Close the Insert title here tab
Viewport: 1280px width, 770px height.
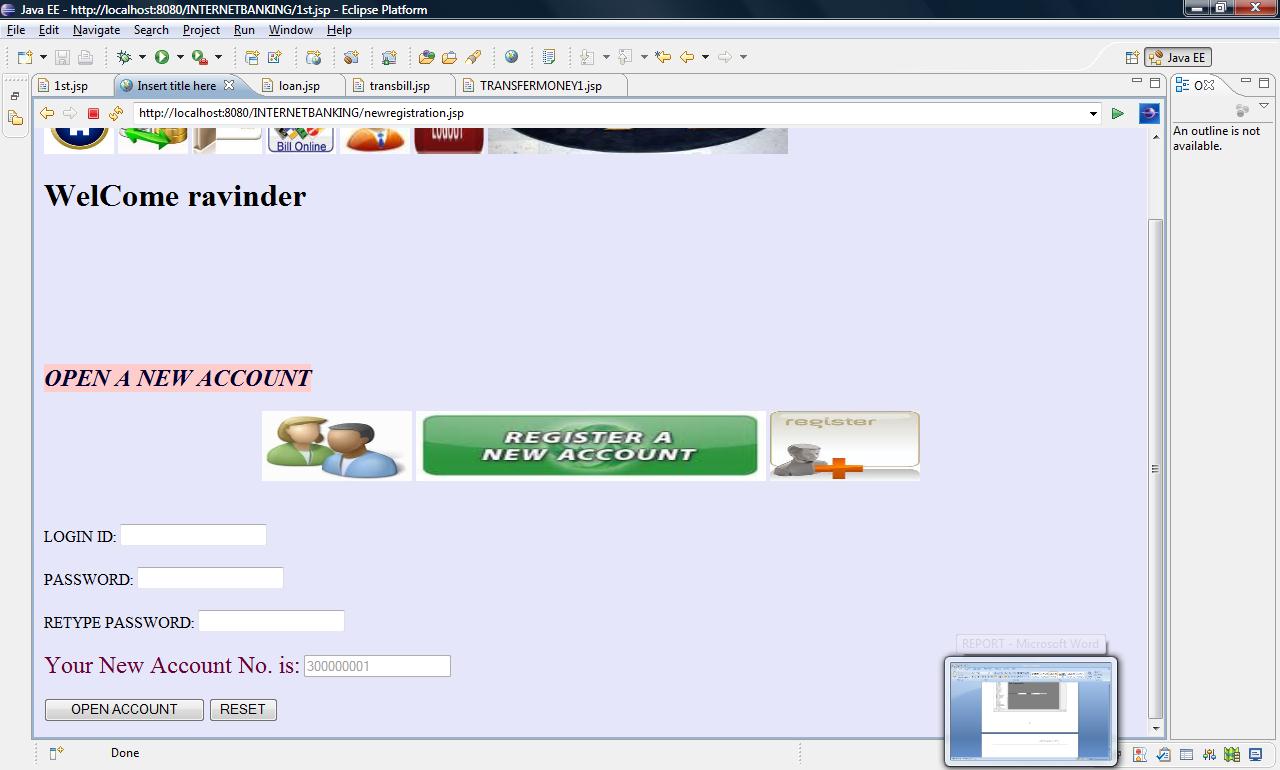[x=229, y=85]
